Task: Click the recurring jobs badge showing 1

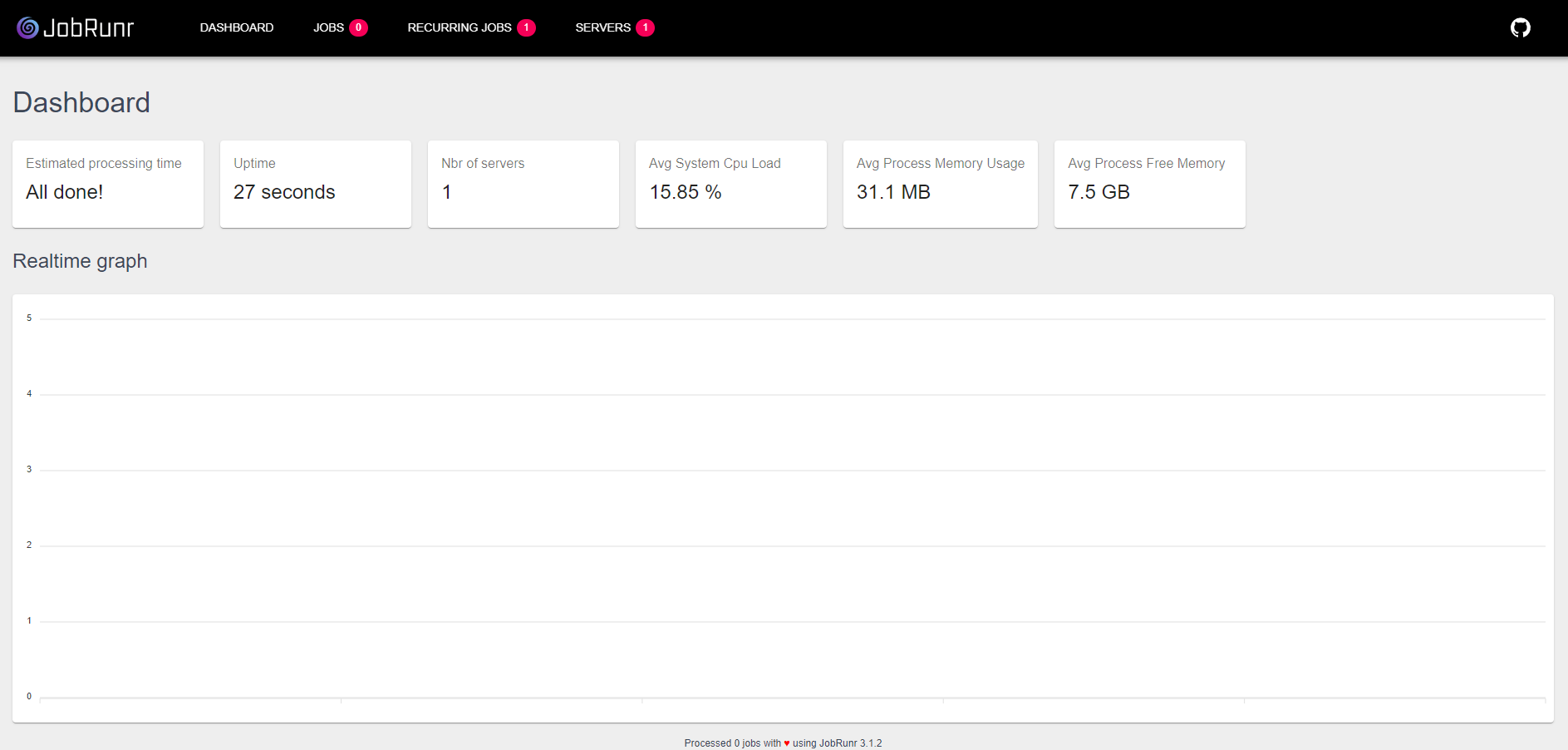Action: [525, 27]
